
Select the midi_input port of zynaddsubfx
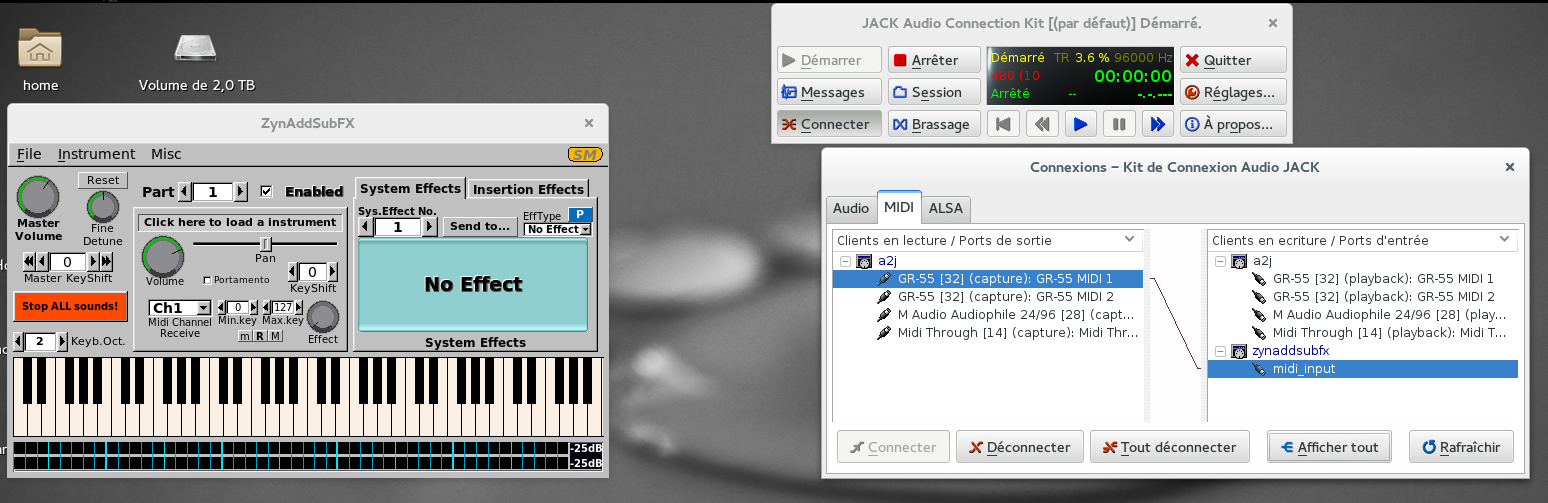[x=1363, y=369]
